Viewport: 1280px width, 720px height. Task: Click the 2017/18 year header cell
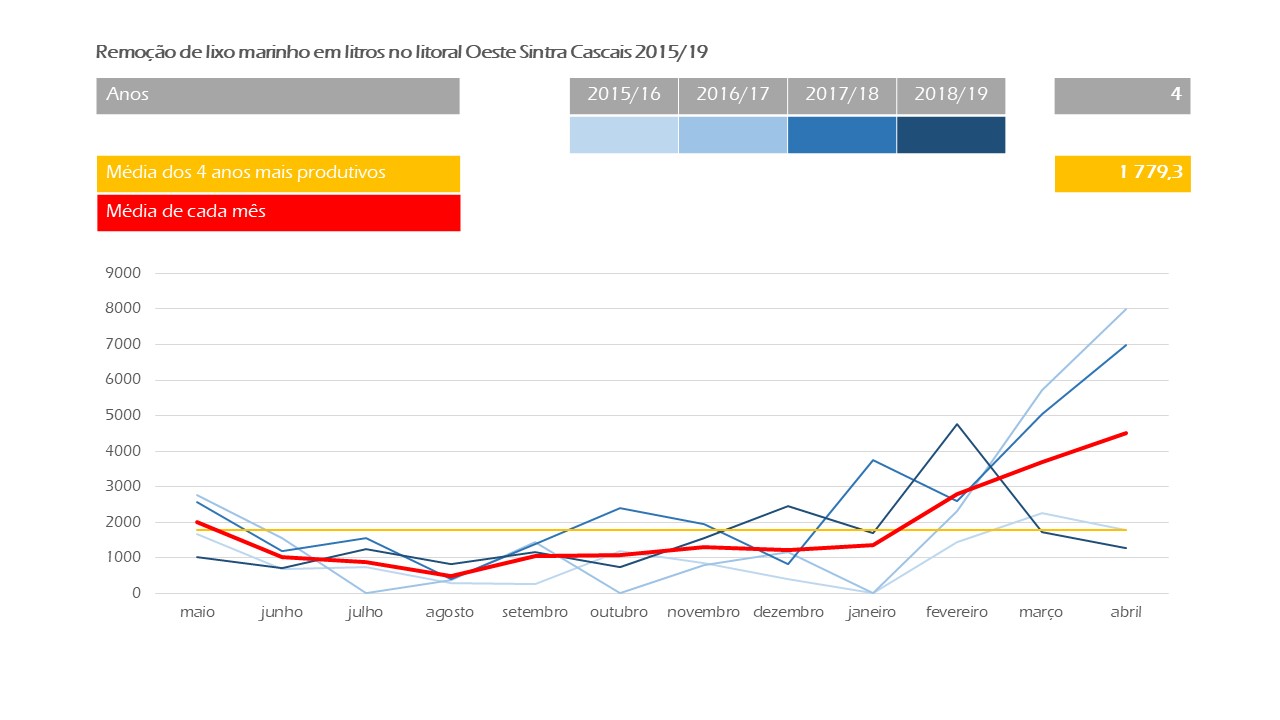(841, 95)
